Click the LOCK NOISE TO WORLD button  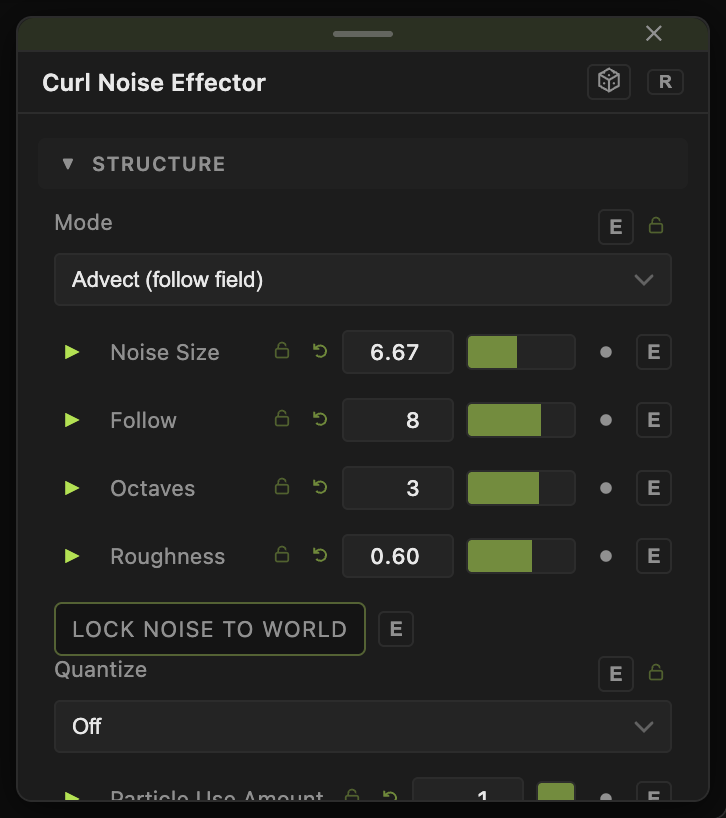pos(210,629)
